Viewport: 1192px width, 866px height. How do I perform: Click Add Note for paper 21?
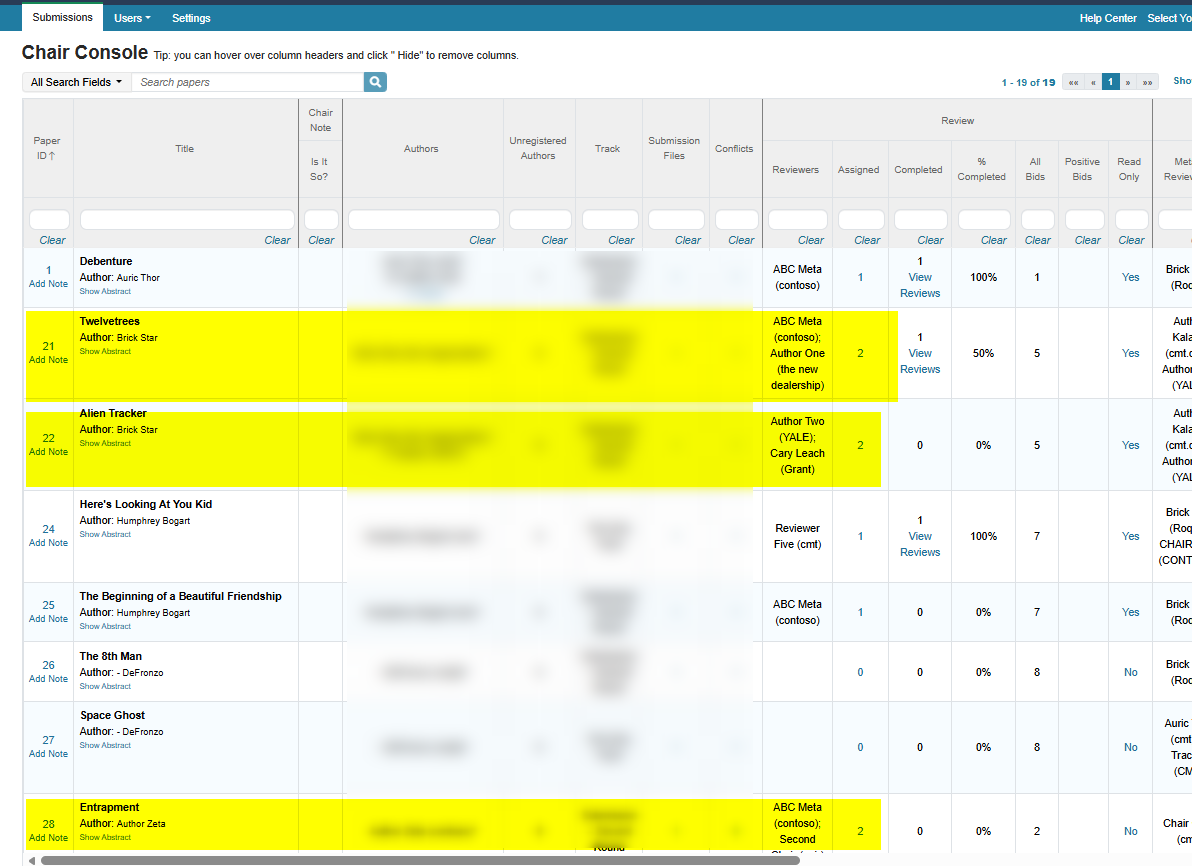click(48, 360)
